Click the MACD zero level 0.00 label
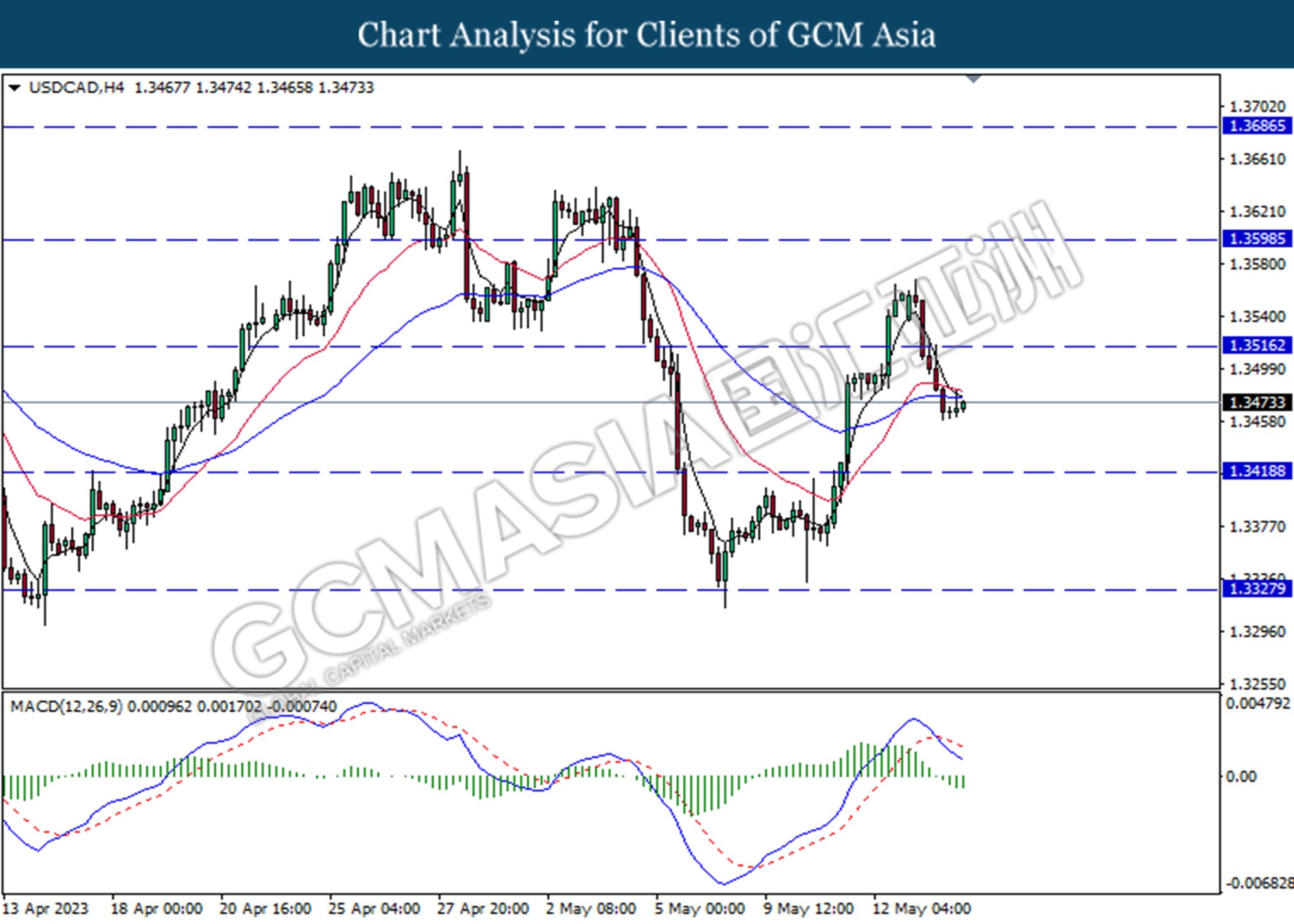This screenshot has width=1294, height=924. 1242,776
